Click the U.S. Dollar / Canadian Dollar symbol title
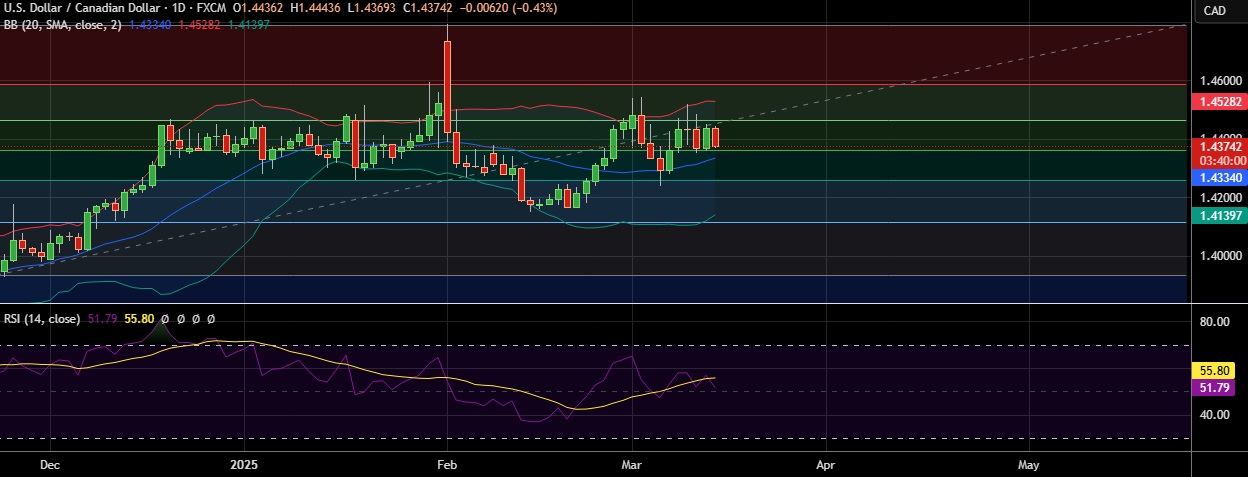This screenshot has height=477, width=1248. point(81,8)
